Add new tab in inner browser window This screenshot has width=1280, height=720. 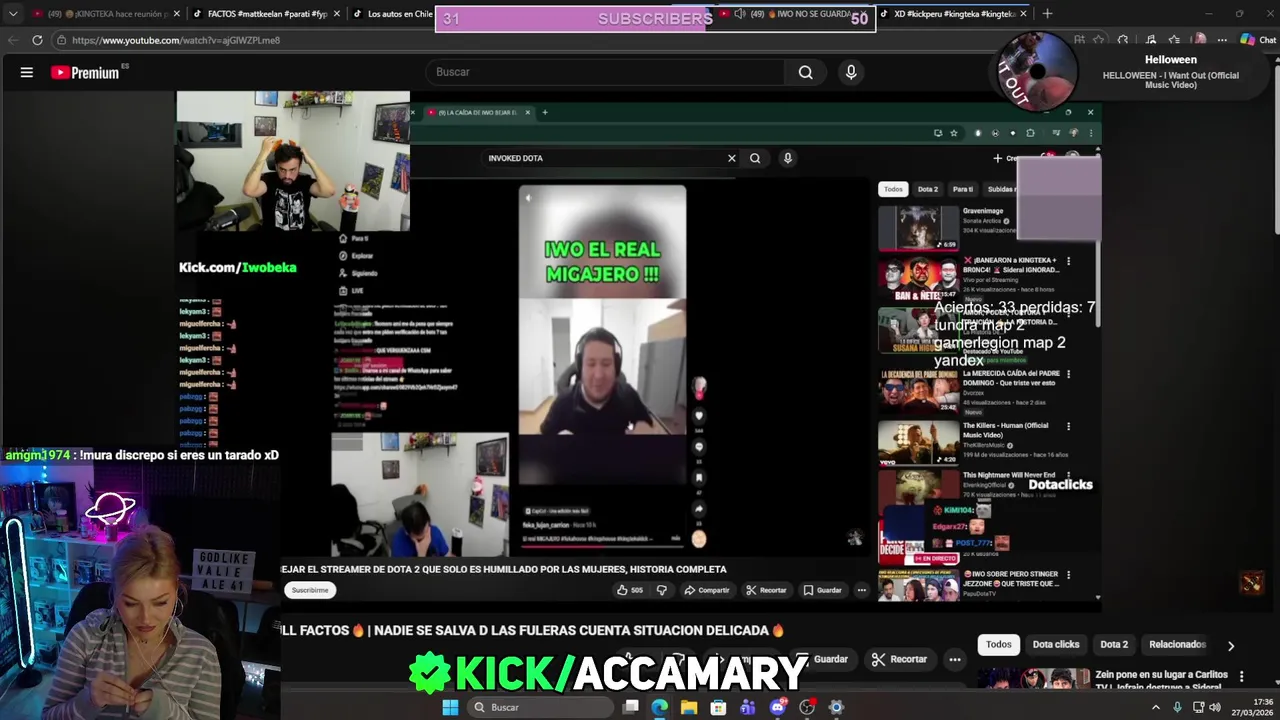tap(545, 112)
